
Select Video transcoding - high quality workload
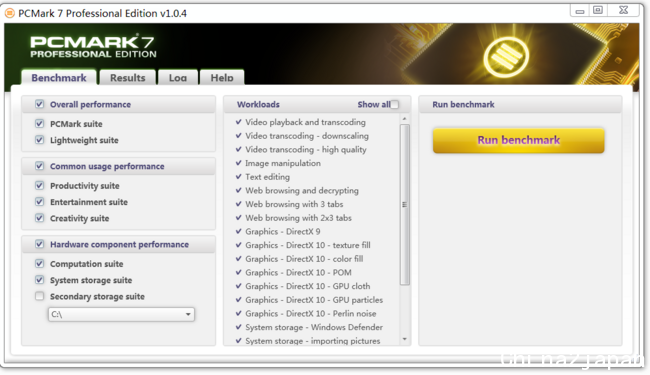click(x=306, y=150)
